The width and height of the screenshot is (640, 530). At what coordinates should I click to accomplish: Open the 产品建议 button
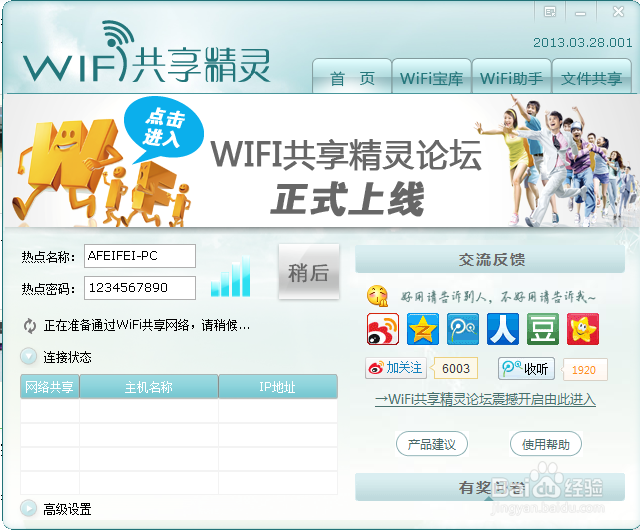point(431,444)
